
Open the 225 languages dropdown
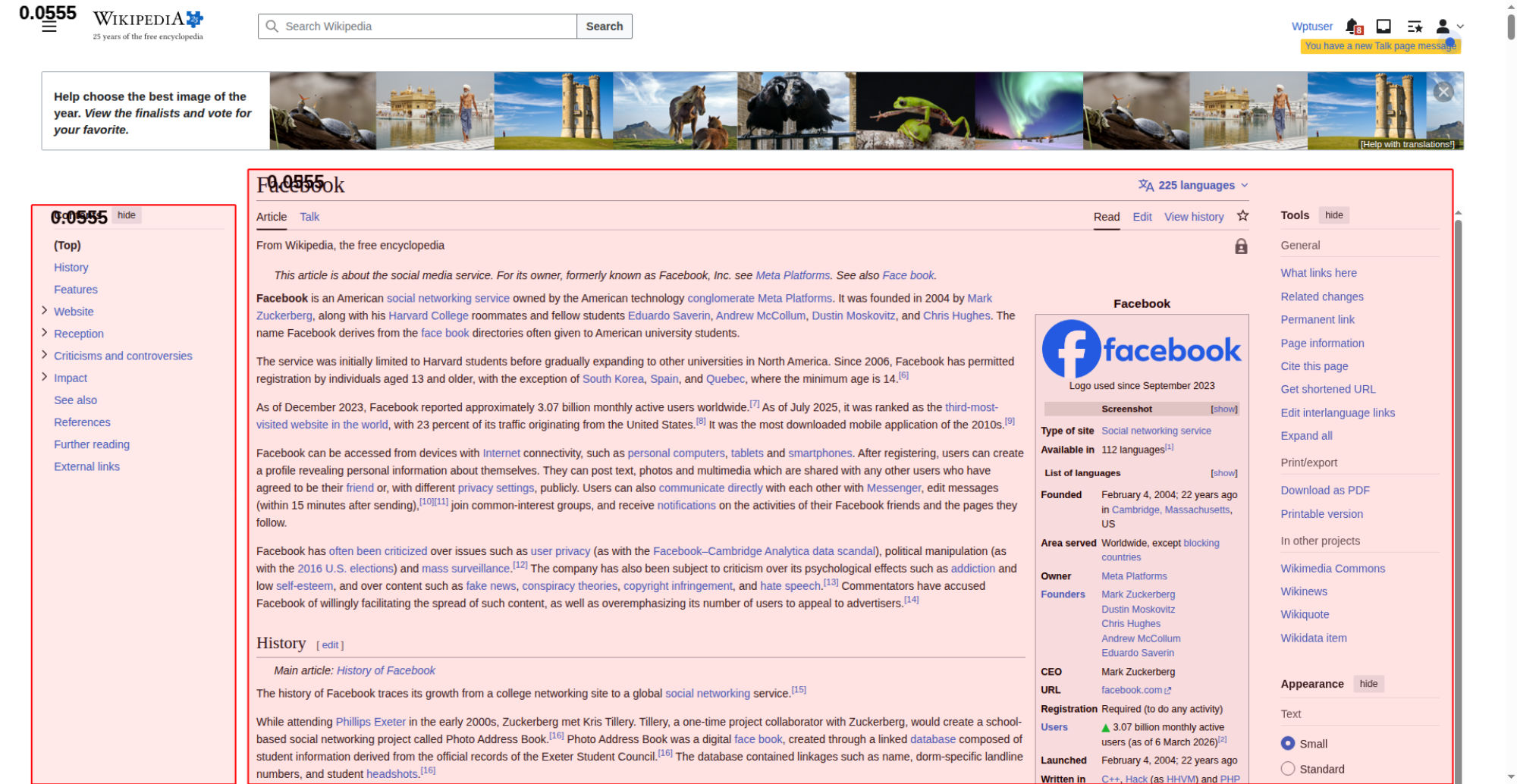point(1193,185)
